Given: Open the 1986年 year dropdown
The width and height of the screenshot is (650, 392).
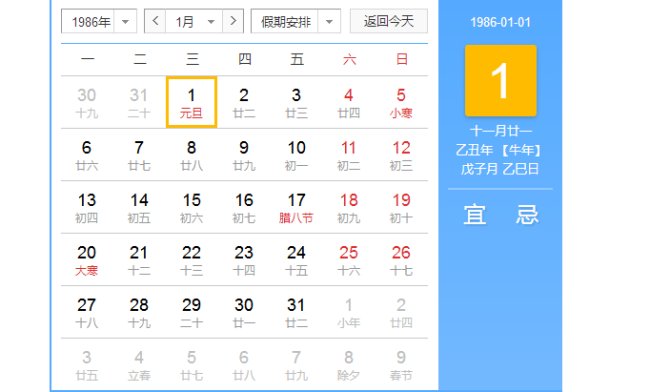Looking at the screenshot, I should click(99, 21).
